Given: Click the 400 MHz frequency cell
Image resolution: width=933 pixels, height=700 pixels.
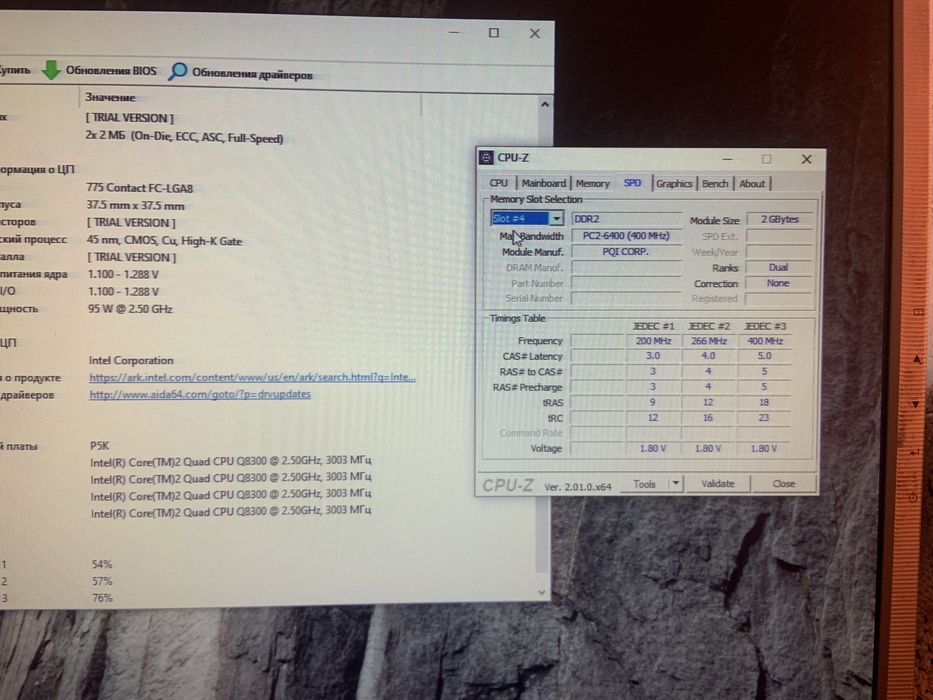Looking at the screenshot, I should 765,341.
